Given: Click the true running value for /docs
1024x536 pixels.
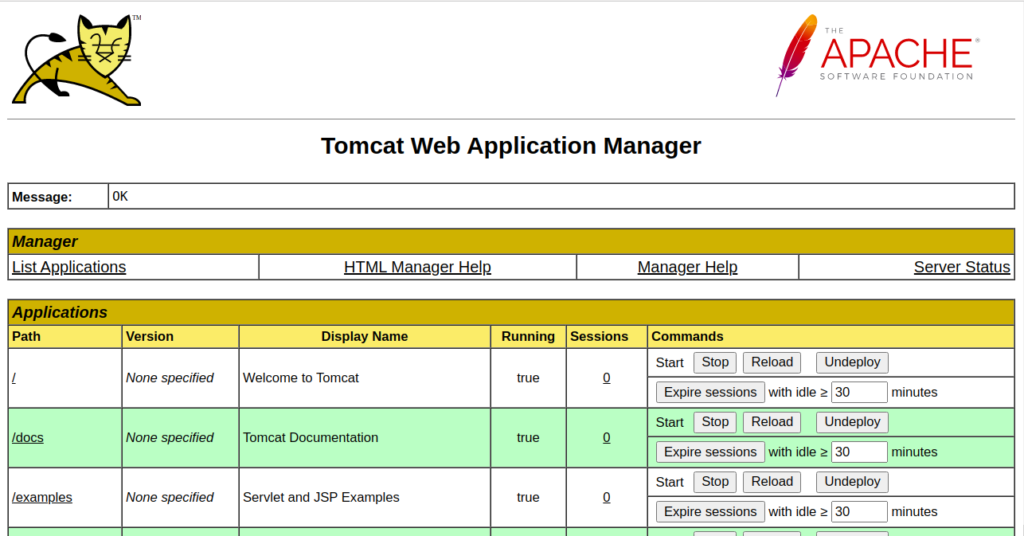Looking at the screenshot, I should (x=528, y=437).
